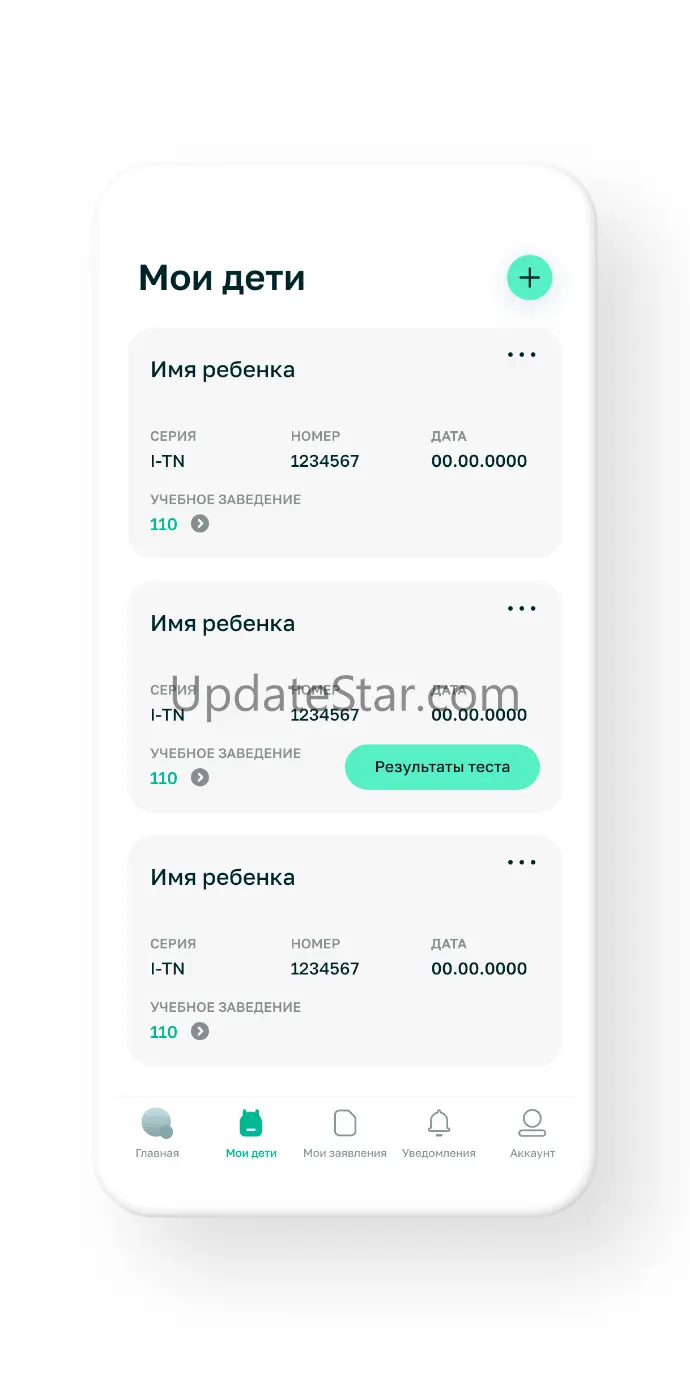Image resolution: width=690 pixels, height=1380 pixels.
Task: Expand school arrow next to 110 in third card
Action: pos(200,1031)
